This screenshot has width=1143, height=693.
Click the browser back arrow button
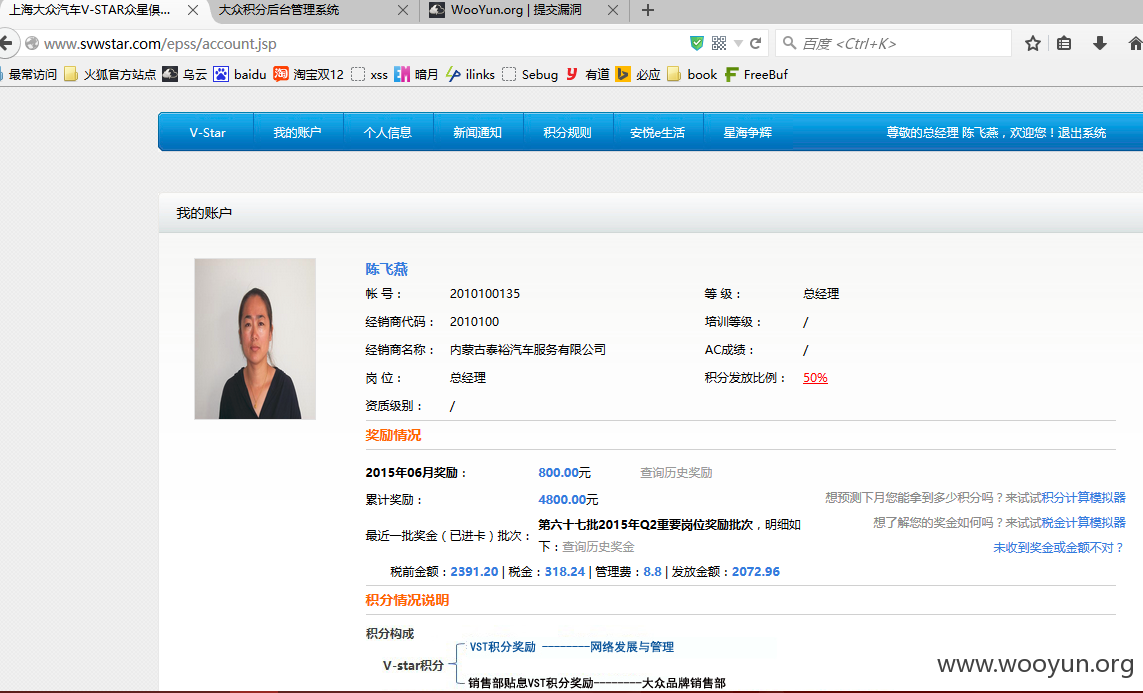tap(6, 44)
